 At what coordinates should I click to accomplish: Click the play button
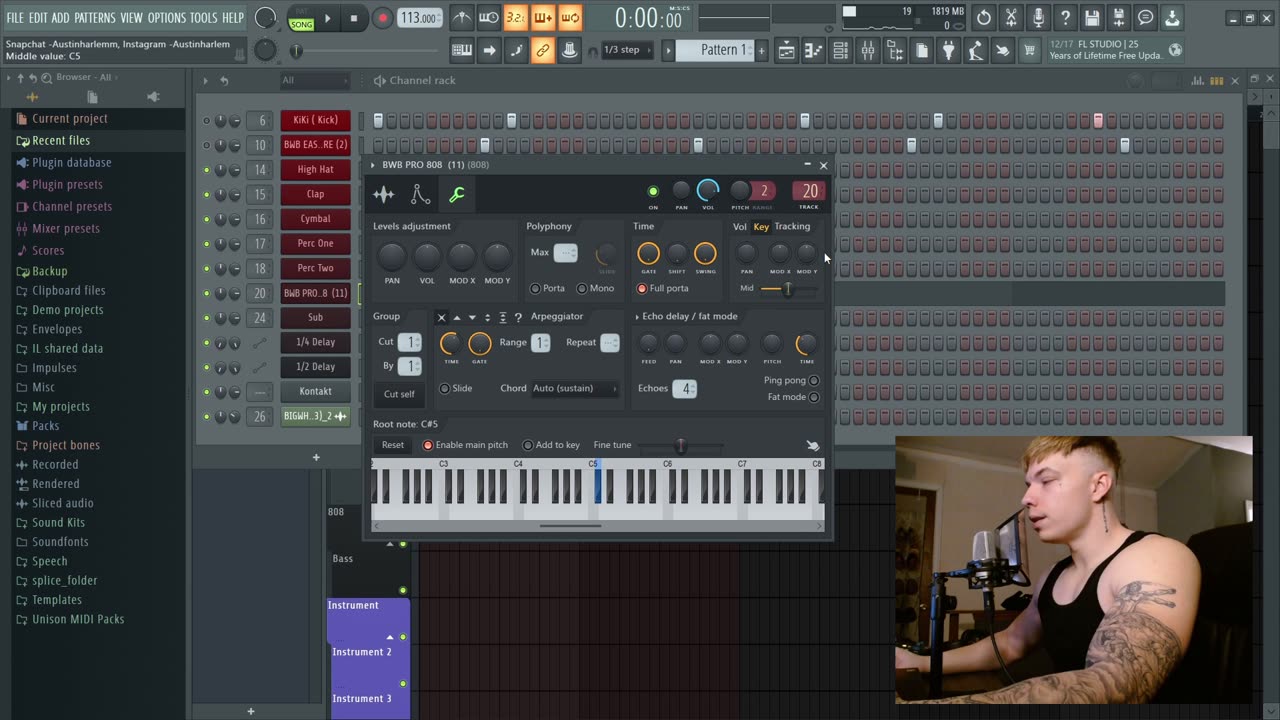click(327, 18)
